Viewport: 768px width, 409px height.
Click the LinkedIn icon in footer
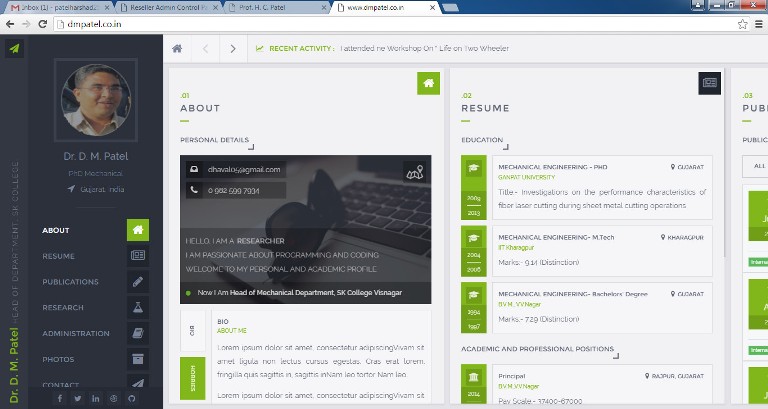96,398
